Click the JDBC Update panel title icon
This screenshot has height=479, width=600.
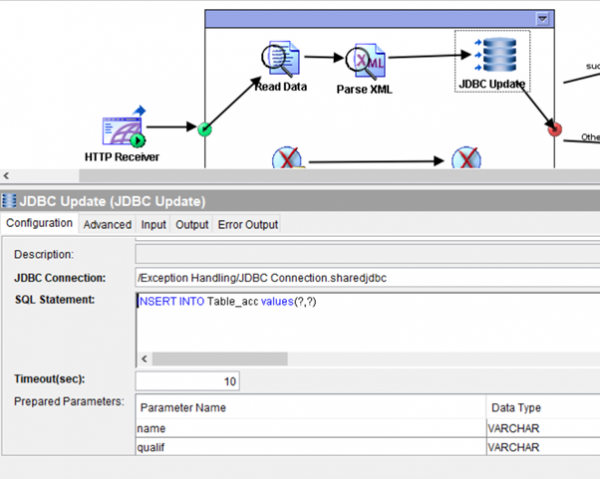pyautogui.click(x=9, y=201)
